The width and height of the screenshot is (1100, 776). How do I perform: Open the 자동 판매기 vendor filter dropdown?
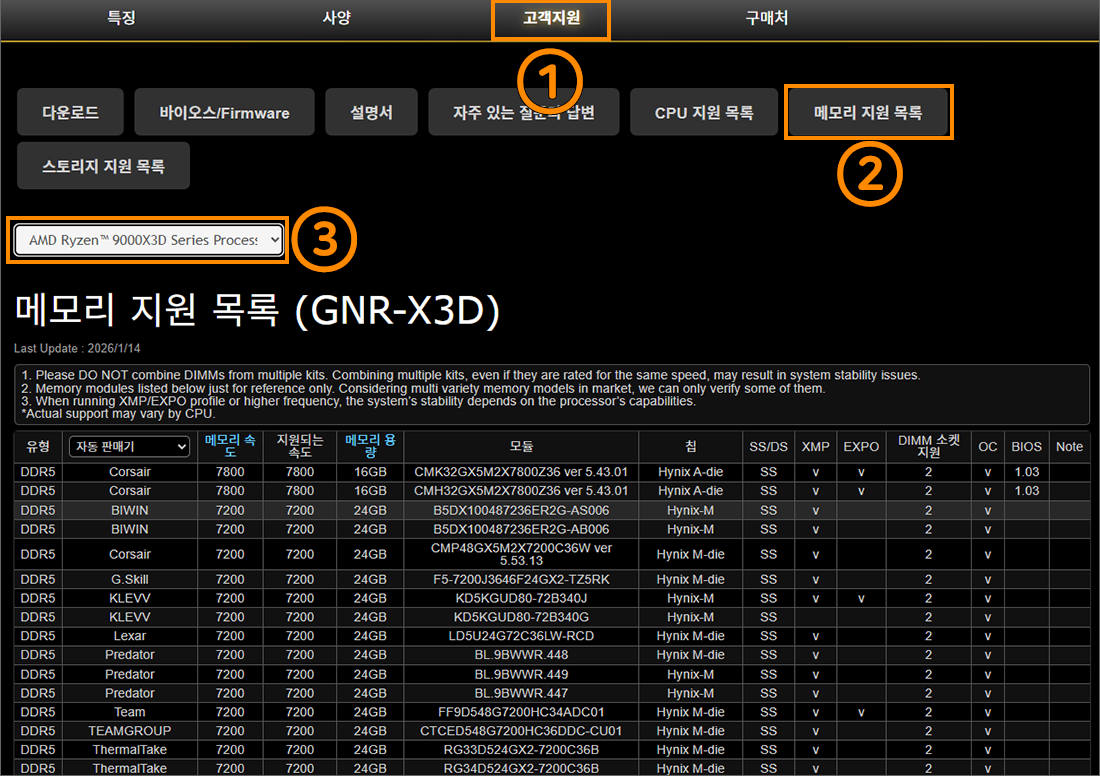click(x=129, y=446)
